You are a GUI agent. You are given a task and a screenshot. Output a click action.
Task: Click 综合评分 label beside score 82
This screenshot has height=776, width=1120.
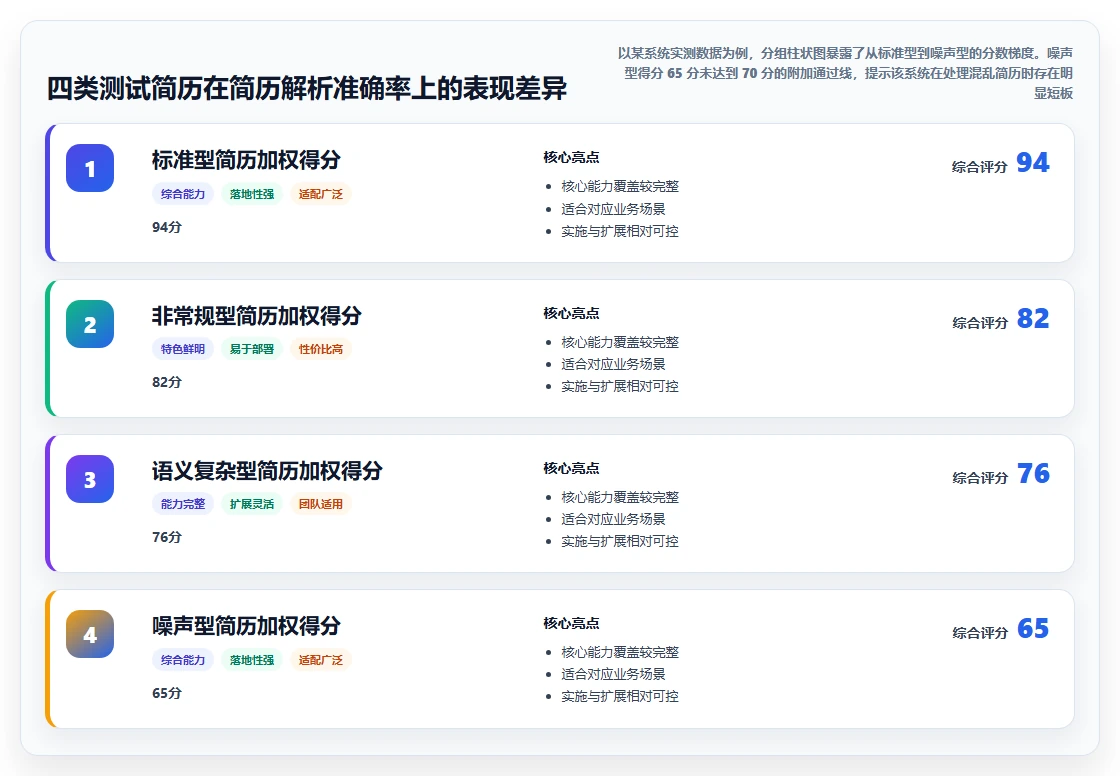[980, 323]
